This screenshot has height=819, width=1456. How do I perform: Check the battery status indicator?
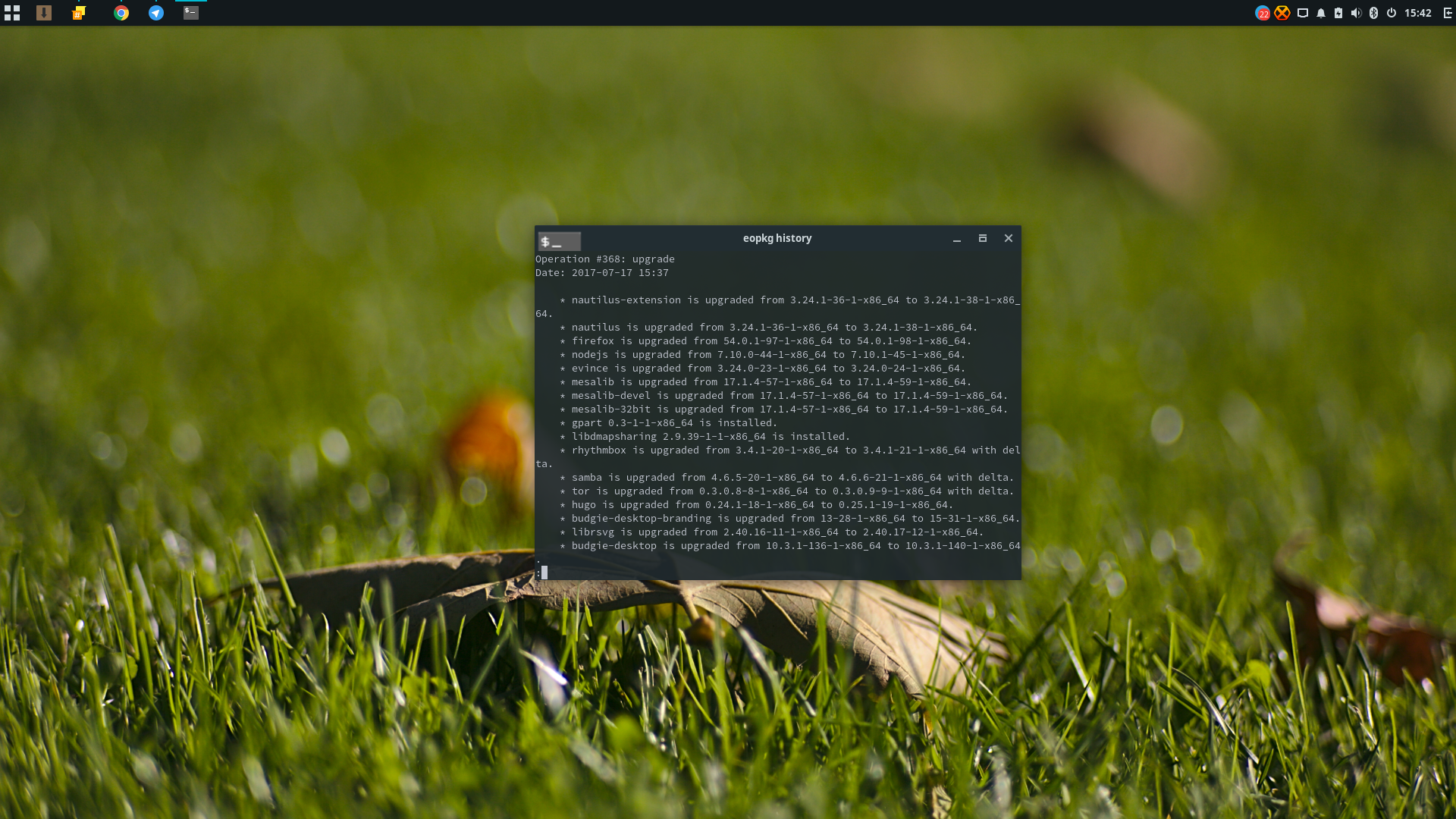(1338, 13)
